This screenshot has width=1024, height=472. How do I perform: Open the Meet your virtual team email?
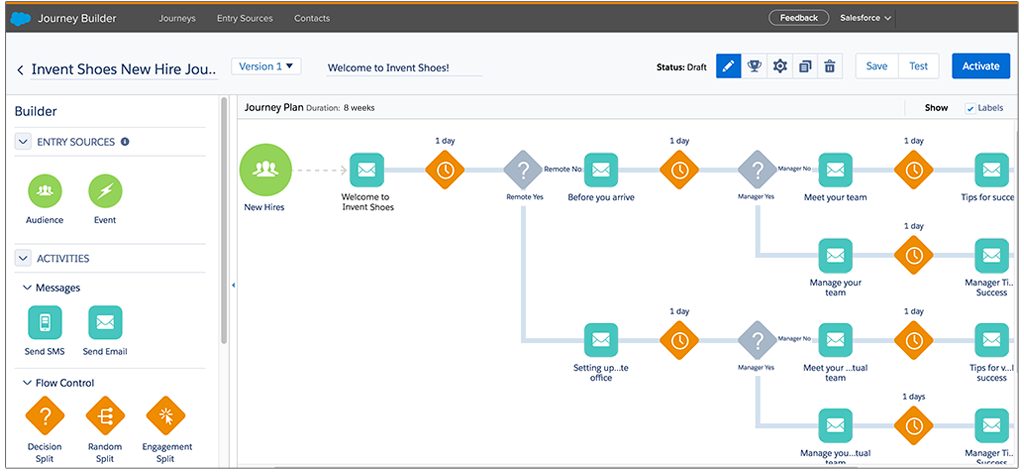pos(835,341)
